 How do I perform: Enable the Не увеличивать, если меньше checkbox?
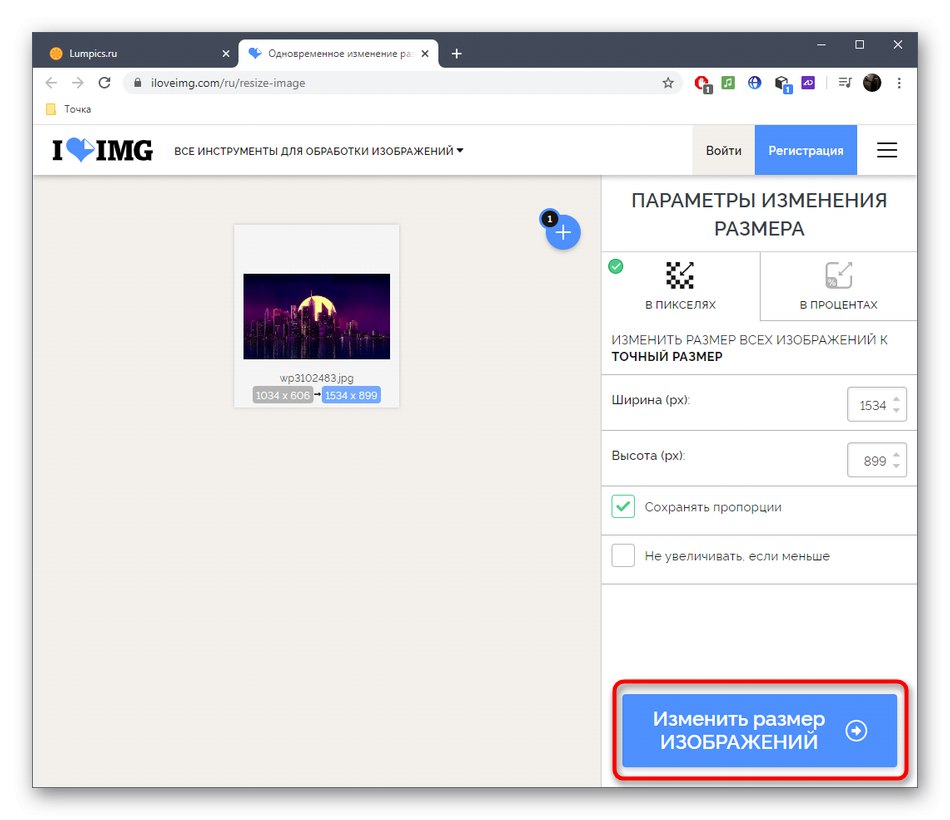point(623,555)
